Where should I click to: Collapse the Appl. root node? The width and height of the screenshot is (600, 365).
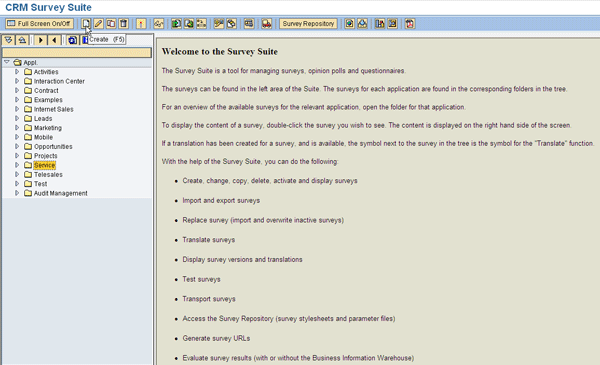point(7,62)
